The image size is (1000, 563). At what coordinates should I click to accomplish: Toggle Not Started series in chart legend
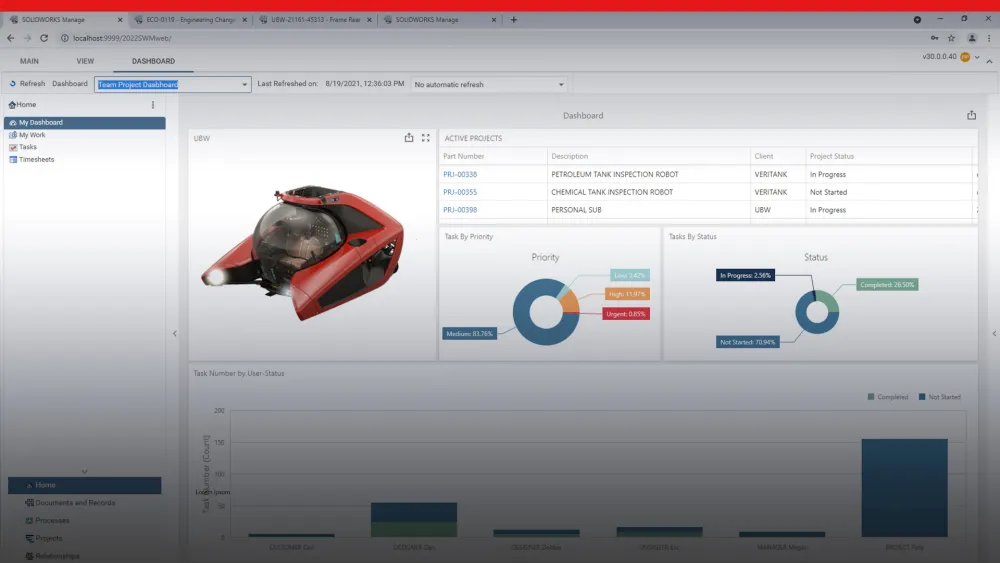click(x=939, y=397)
